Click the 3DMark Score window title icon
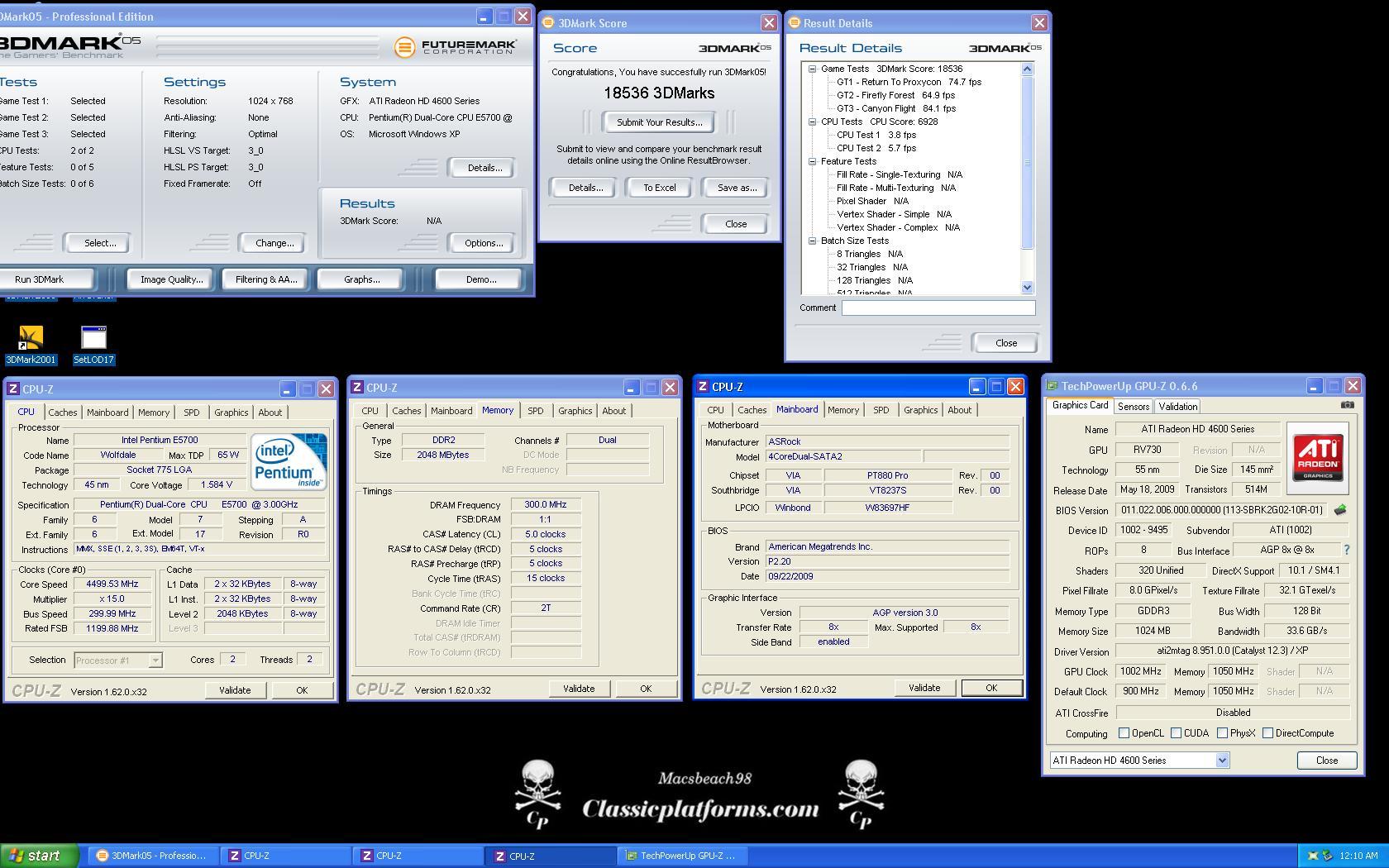1389x868 pixels. click(547, 23)
